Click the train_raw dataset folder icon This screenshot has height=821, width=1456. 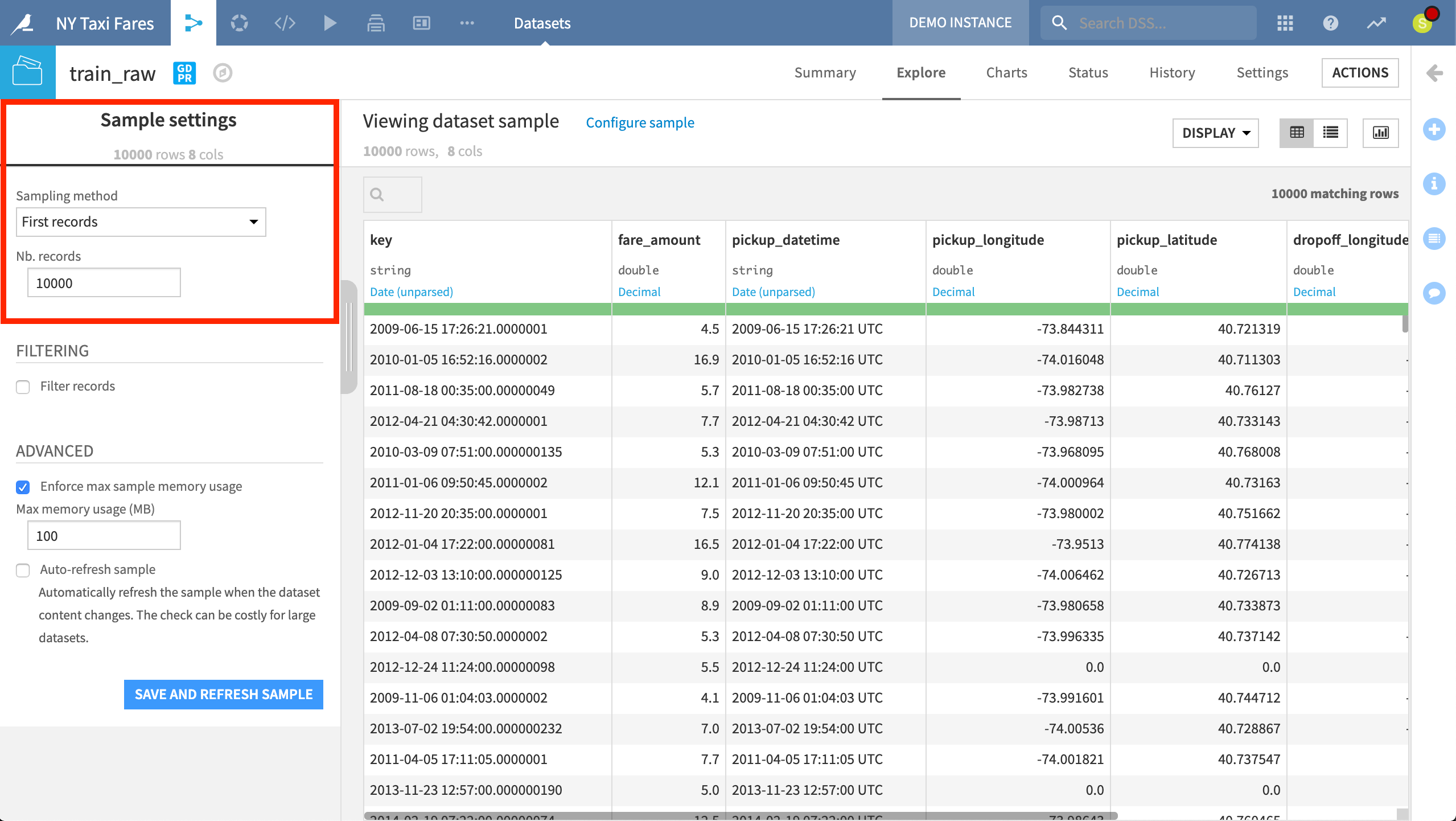click(27, 72)
